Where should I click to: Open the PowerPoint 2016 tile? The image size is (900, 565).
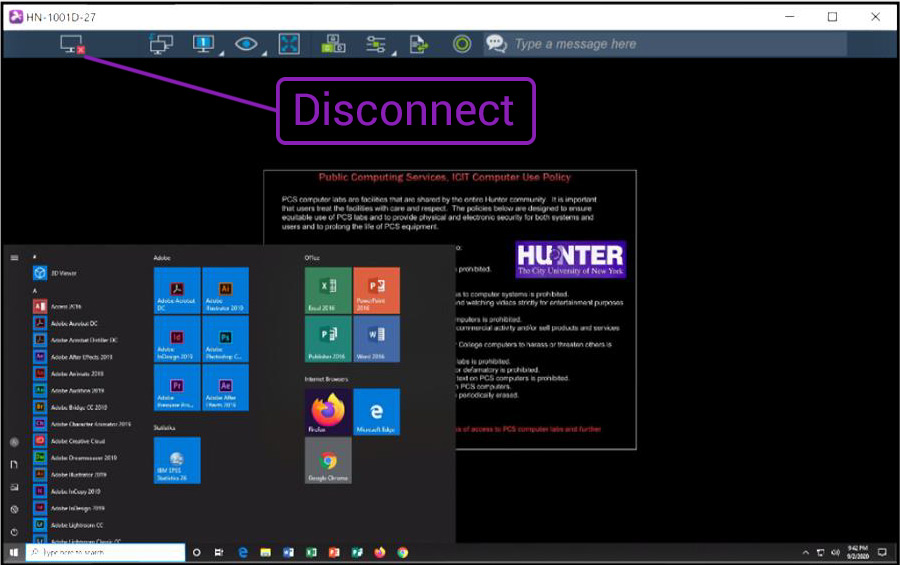[377, 290]
